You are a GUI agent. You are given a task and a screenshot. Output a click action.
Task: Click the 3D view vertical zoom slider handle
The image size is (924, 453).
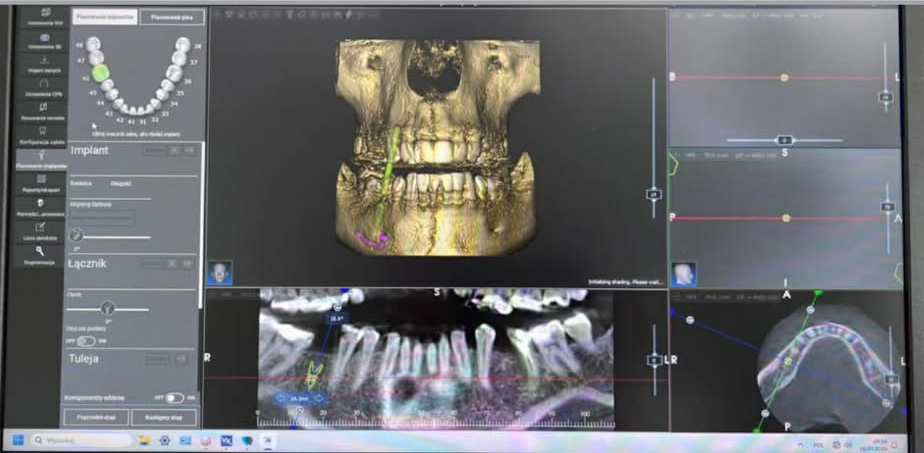(654, 191)
